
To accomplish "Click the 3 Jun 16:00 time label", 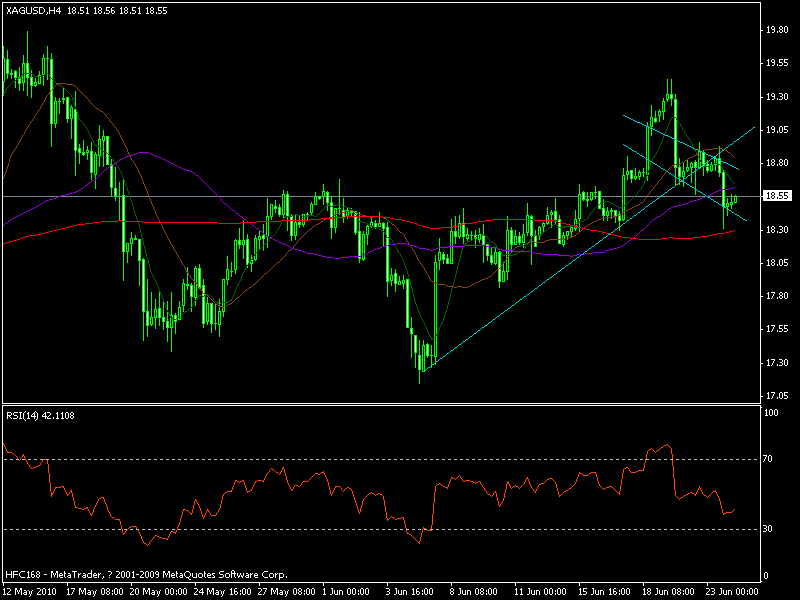I will pos(410,592).
